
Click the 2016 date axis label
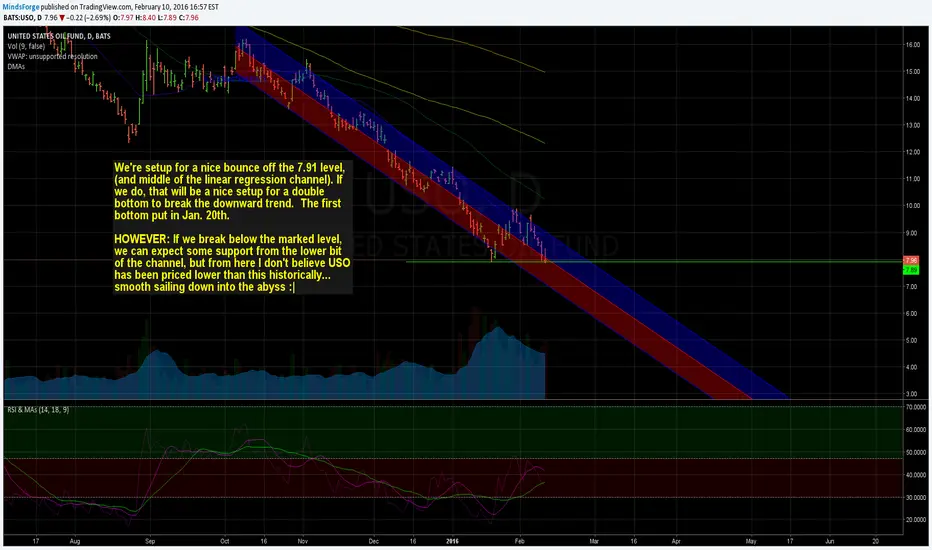coord(452,542)
